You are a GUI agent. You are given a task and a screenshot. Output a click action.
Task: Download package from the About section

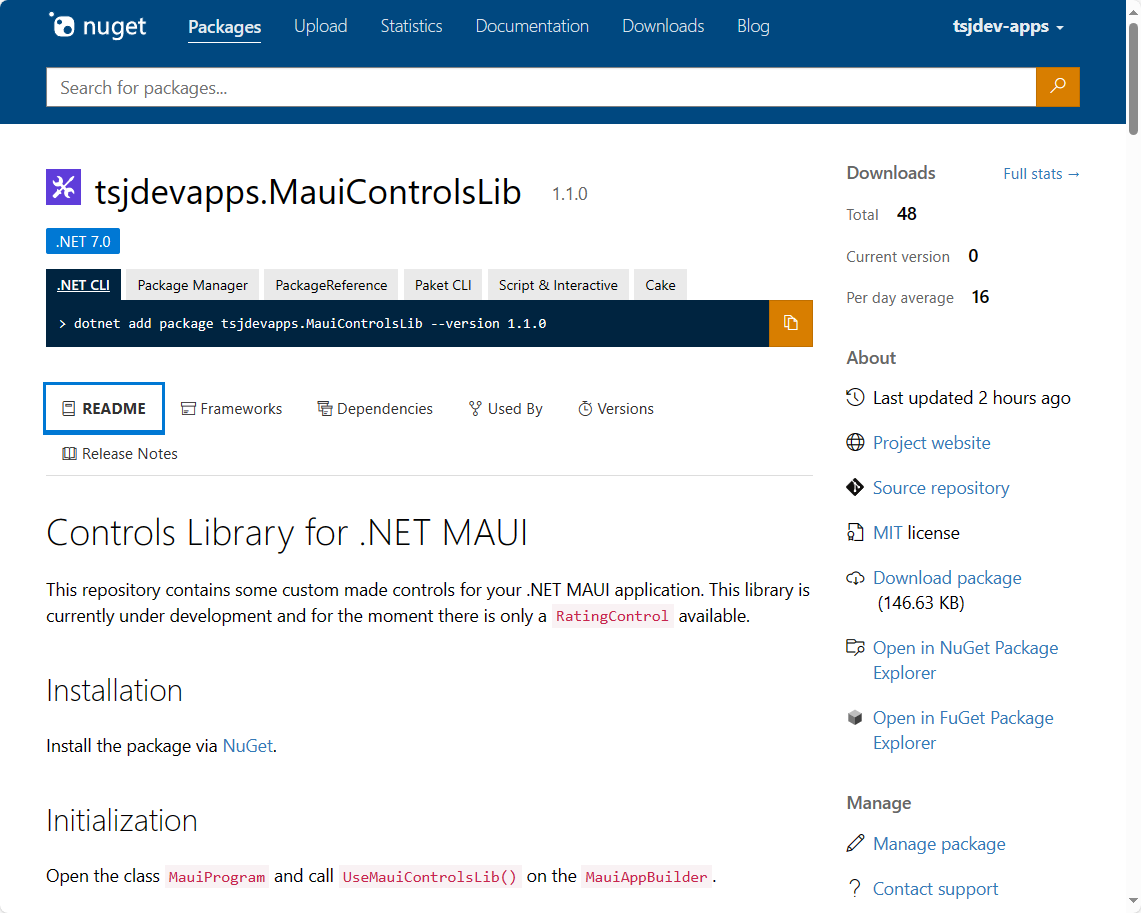tap(946, 578)
